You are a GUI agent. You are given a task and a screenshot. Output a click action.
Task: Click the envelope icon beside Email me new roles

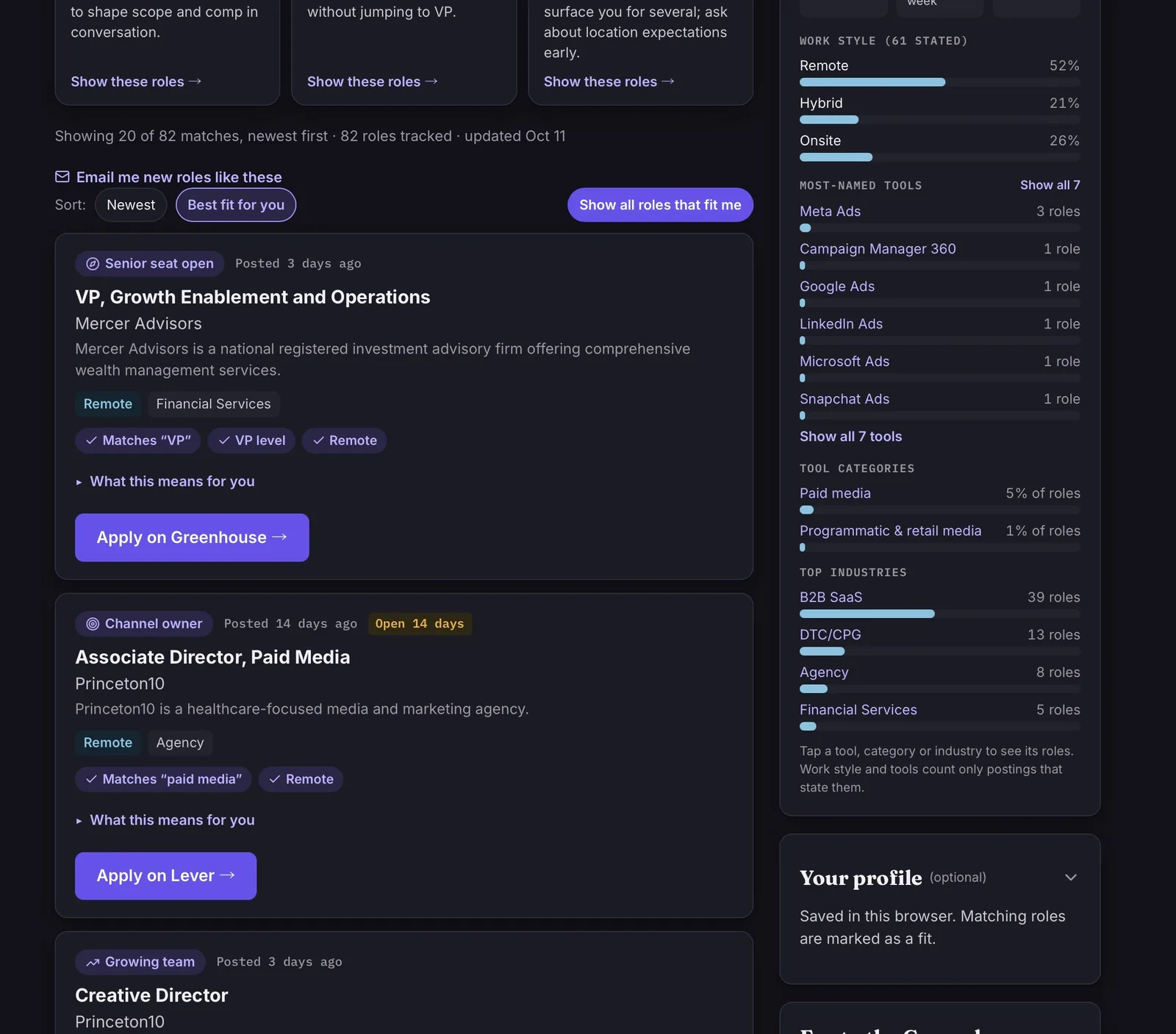click(62, 176)
